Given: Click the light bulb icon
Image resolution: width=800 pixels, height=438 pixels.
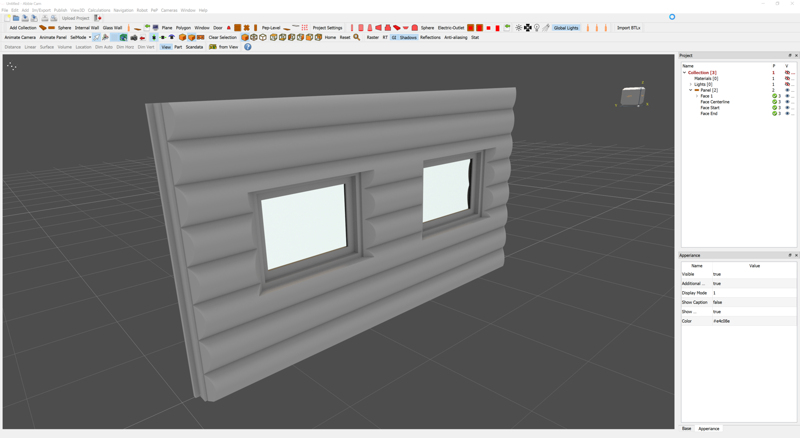Looking at the screenshot, I should click(537, 28).
